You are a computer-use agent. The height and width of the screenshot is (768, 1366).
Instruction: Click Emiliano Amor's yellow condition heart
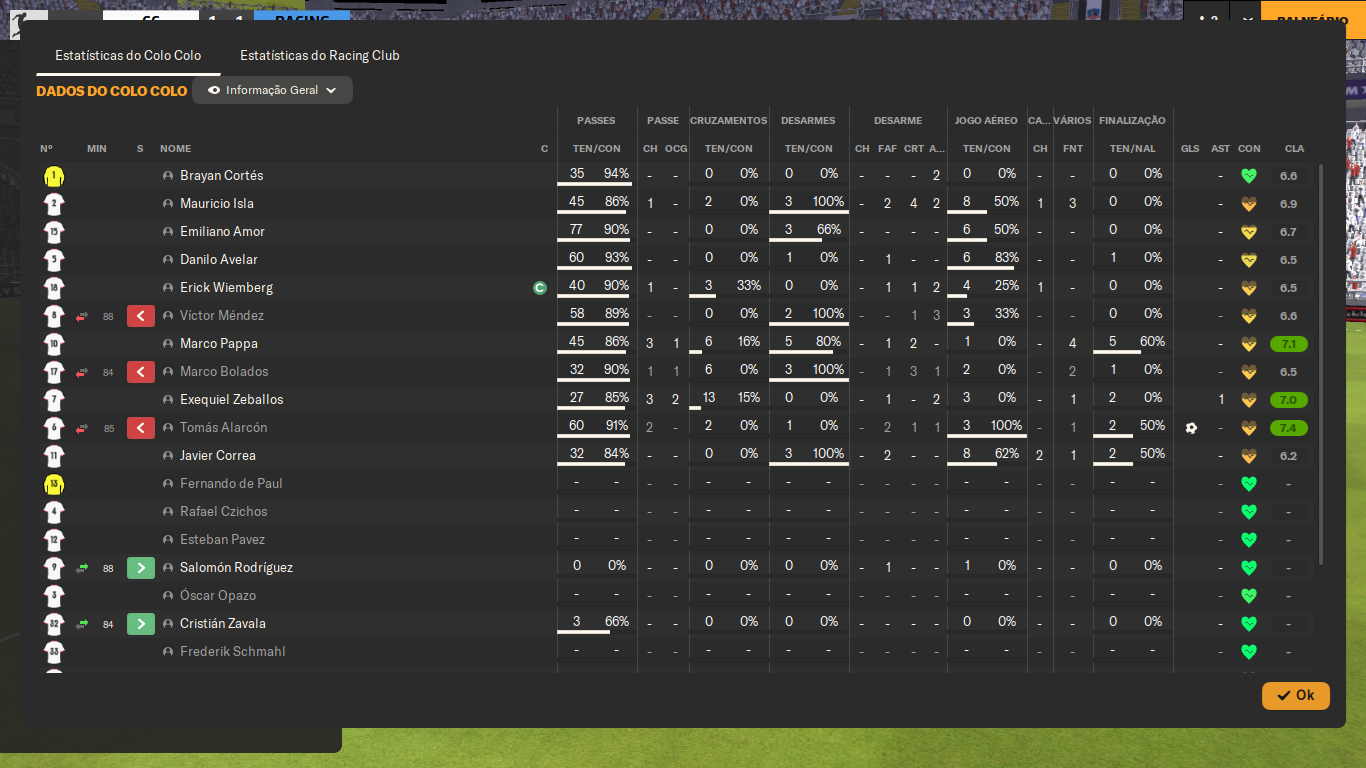click(1248, 232)
